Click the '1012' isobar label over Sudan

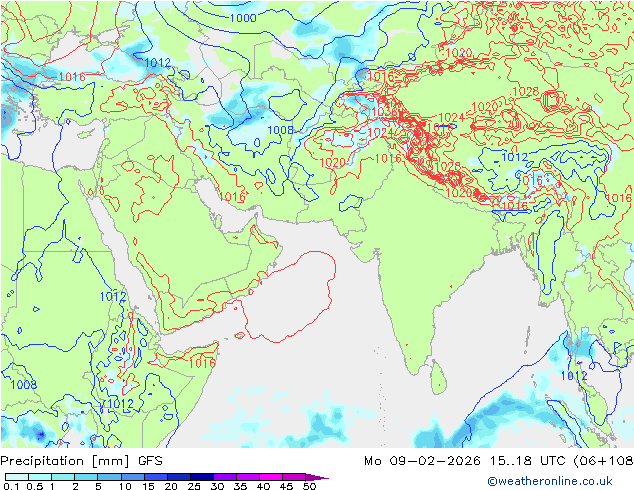(x=113, y=296)
